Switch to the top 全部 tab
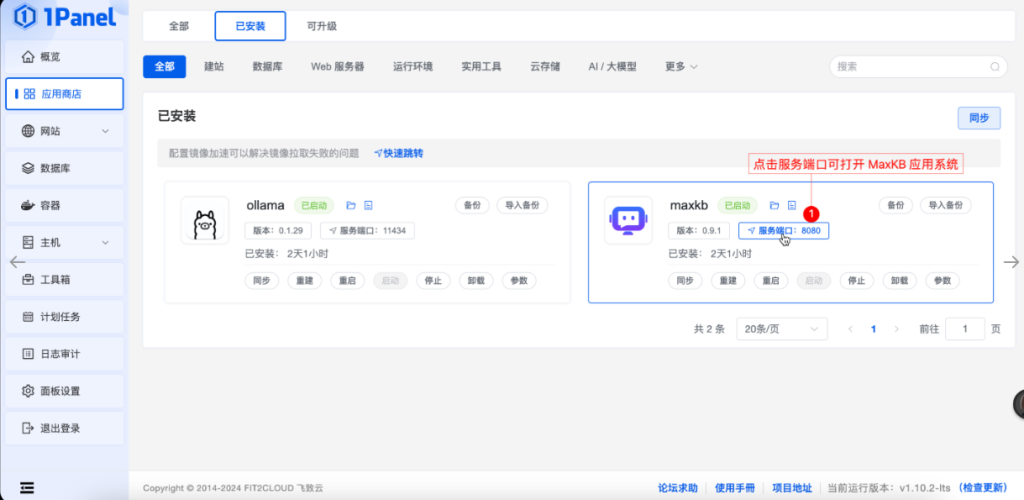1024x500 pixels. (x=179, y=27)
